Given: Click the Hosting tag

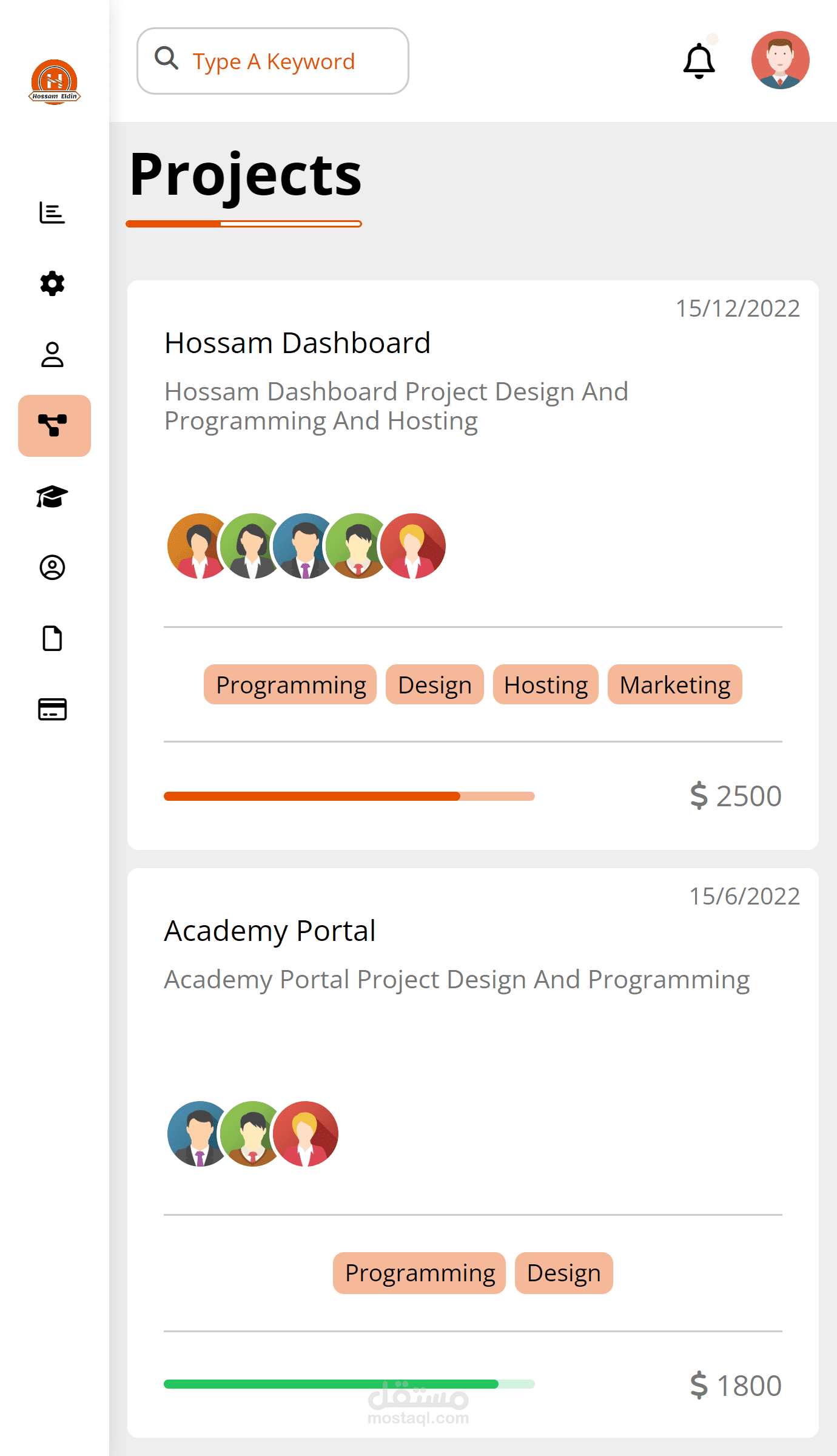Looking at the screenshot, I should pyautogui.click(x=545, y=685).
